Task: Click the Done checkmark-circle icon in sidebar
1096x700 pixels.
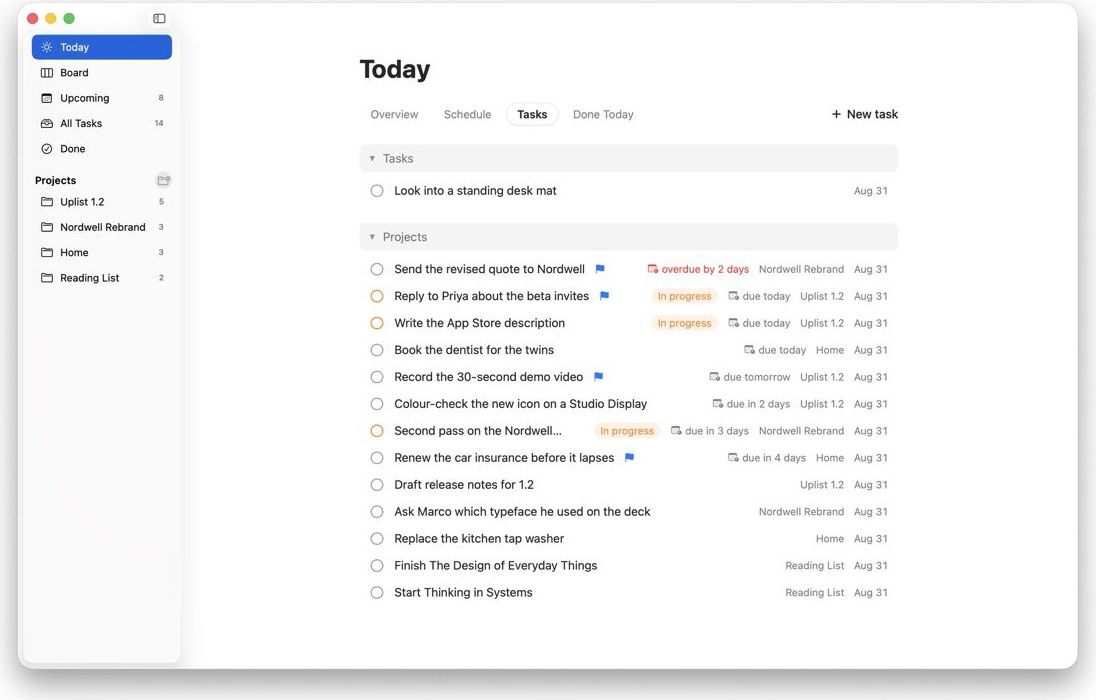Action: pos(47,148)
